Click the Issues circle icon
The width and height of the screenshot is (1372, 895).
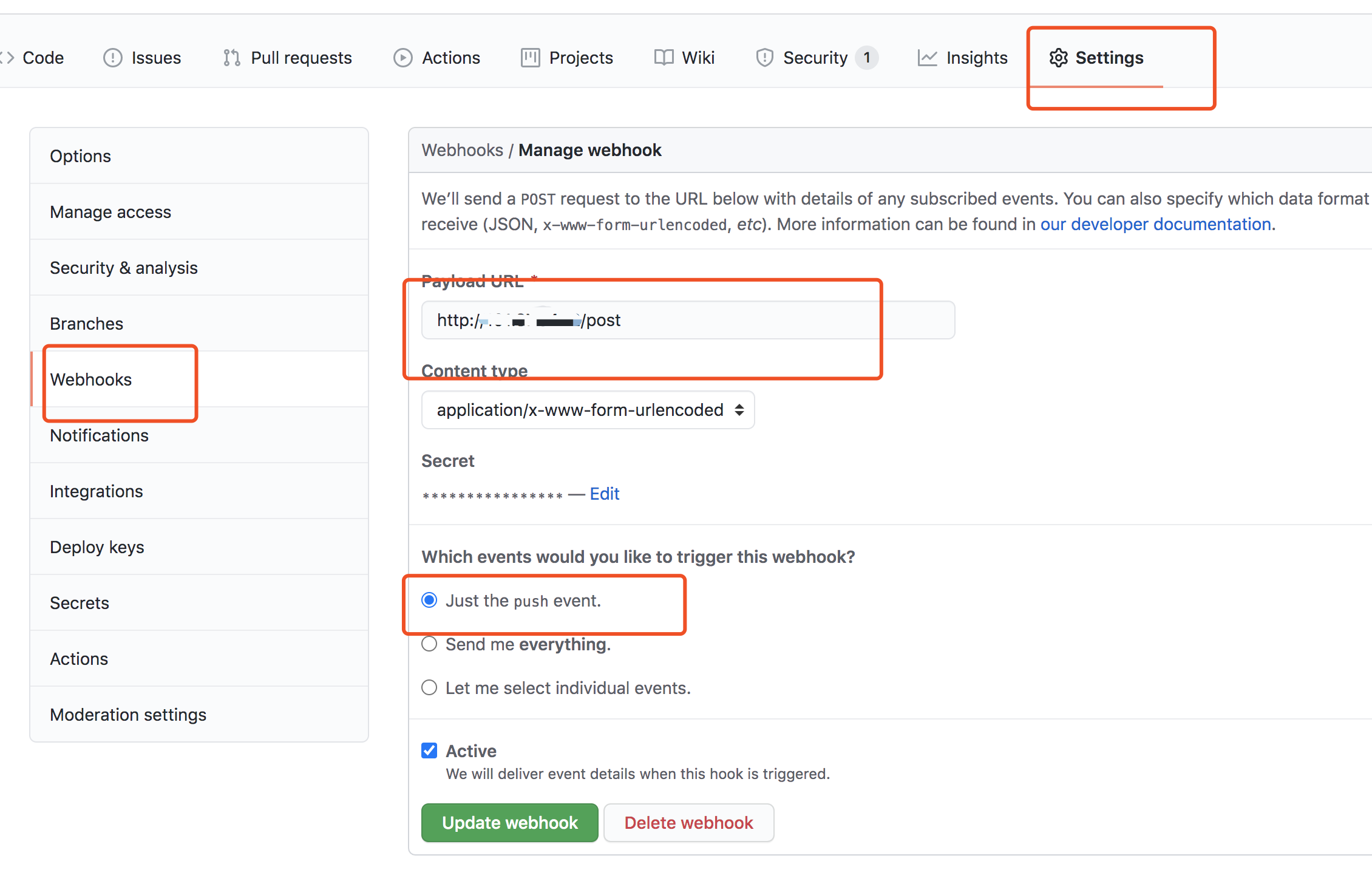112,58
